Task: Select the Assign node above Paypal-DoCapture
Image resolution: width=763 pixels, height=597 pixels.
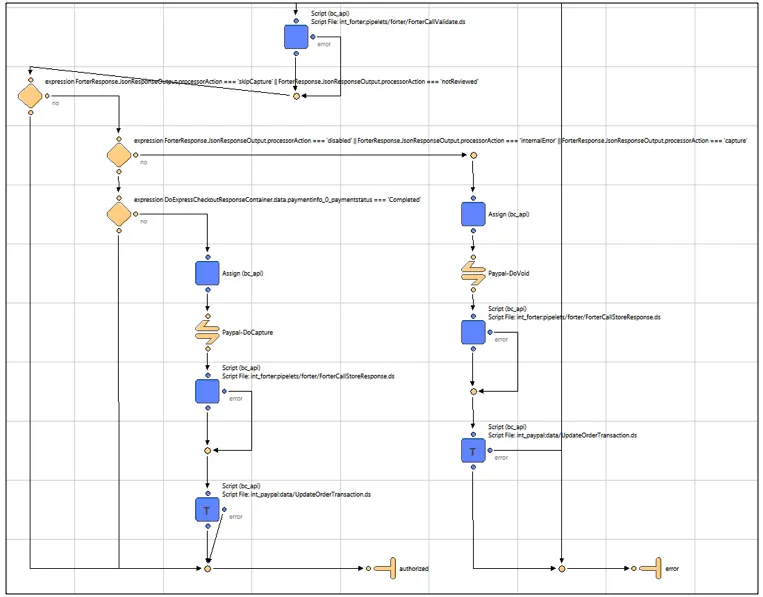Action: point(207,273)
